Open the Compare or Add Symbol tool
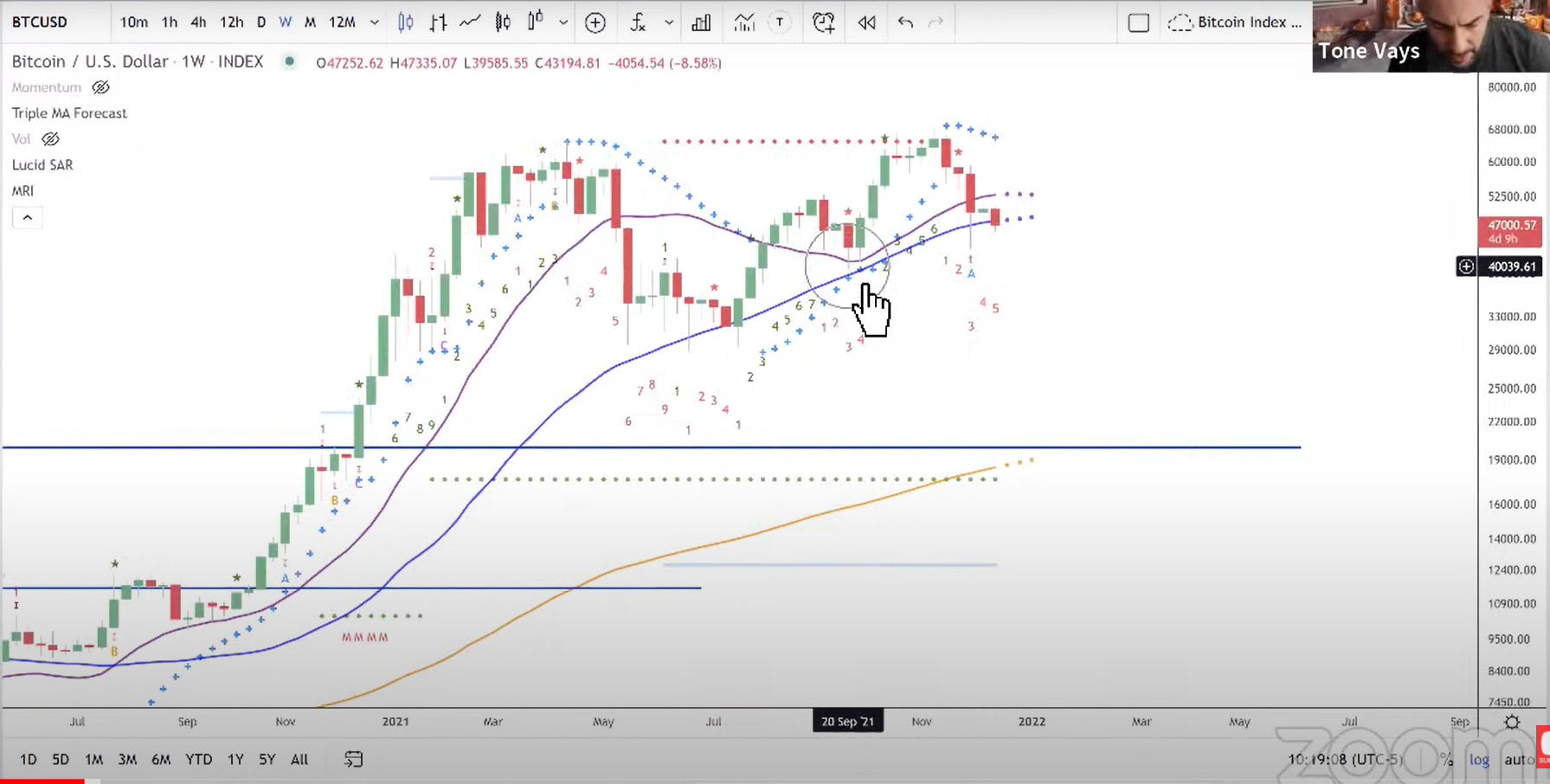This screenshot has height=784, width=1550. click(x=595, y=22)
